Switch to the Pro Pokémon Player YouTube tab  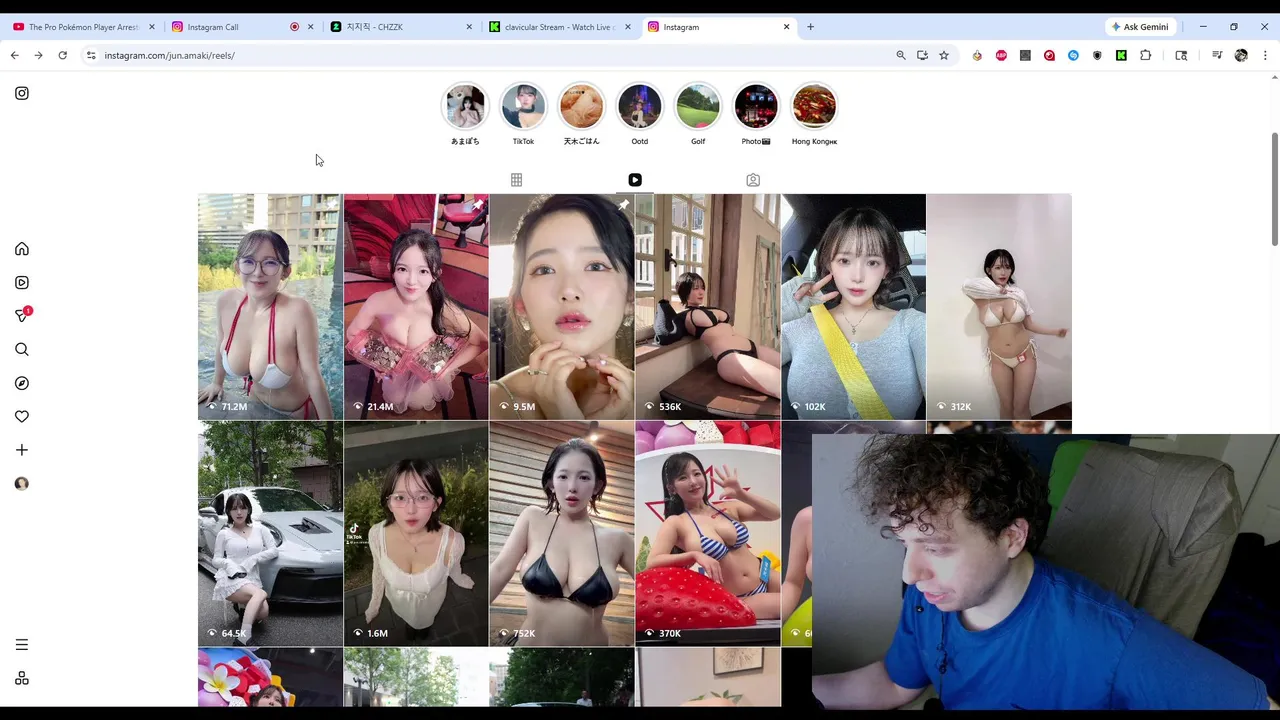[84, 27]
